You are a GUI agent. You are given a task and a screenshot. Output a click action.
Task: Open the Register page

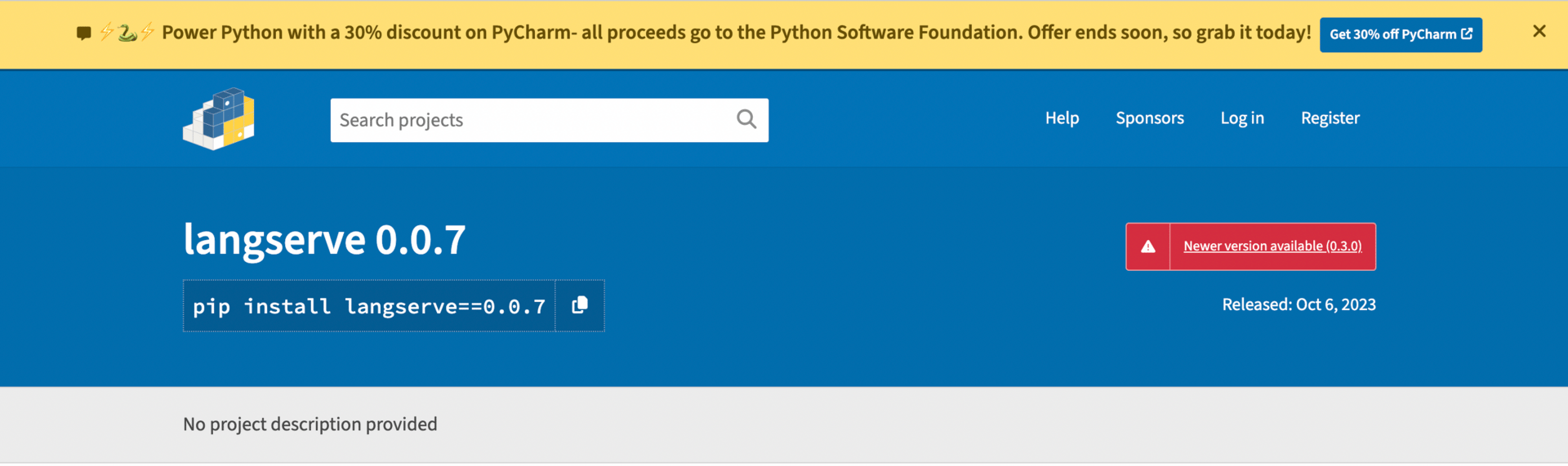point(1330,118)
